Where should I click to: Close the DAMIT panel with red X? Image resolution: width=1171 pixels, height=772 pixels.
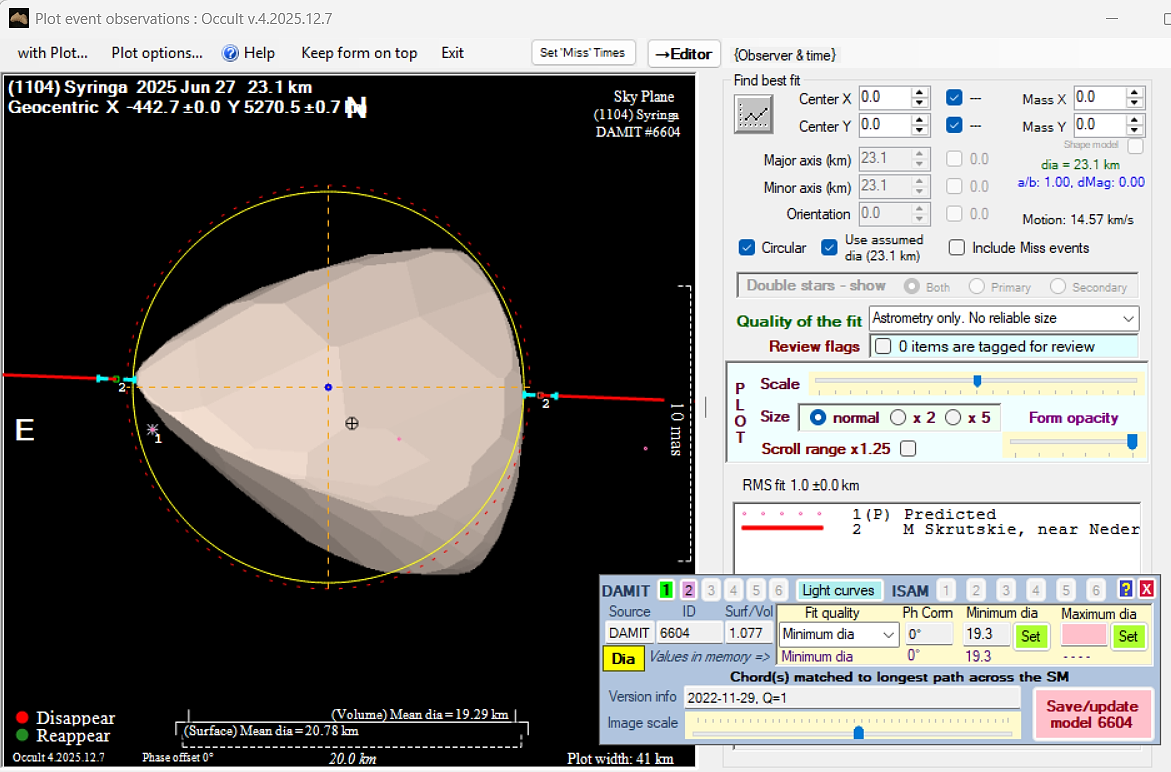pyautogui.click(x=1146, y=590)
